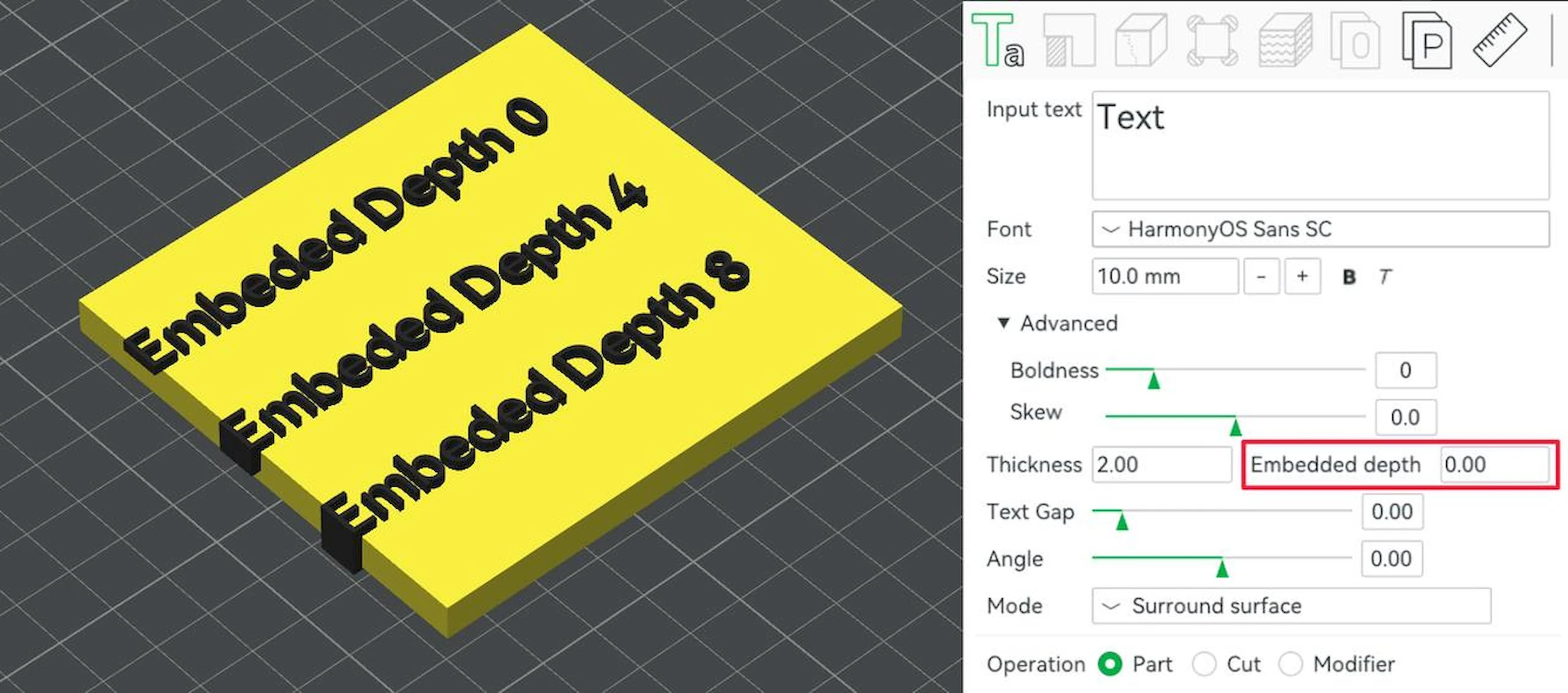1568x693 pixels.
Task: Select the Text shape tool icon
Action: click(997, 40)
